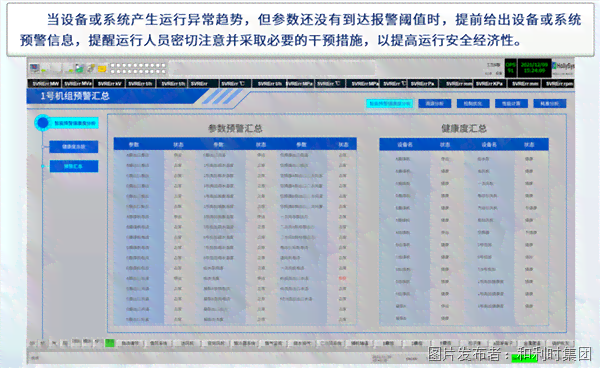Click the wrench tools icon in the toolbar

point(91,68)
